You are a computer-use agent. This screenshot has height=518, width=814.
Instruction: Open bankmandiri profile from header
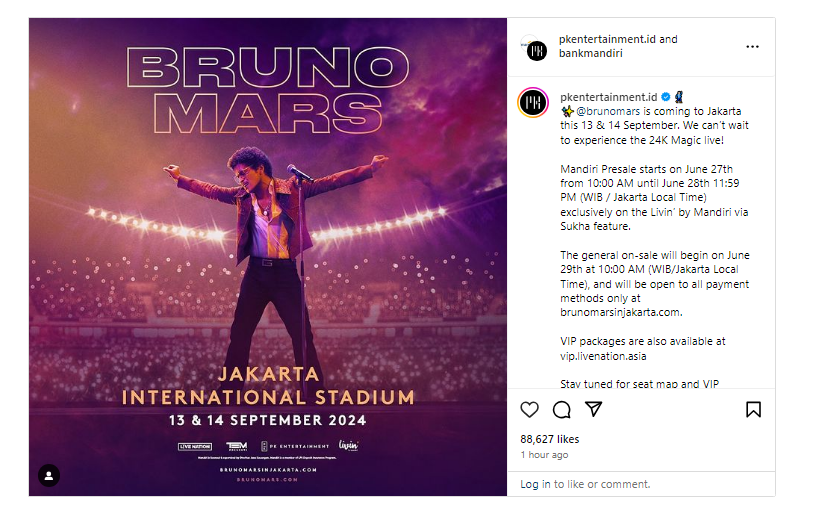(x=590, y=54)
